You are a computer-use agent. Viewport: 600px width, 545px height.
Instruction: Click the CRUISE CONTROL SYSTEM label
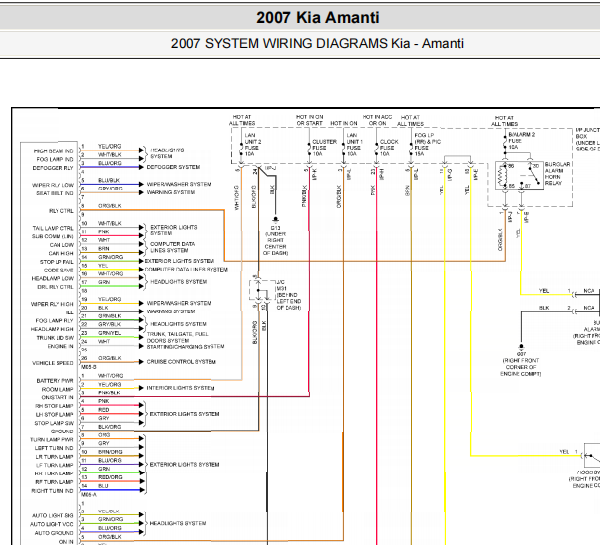tap(181, 362)
